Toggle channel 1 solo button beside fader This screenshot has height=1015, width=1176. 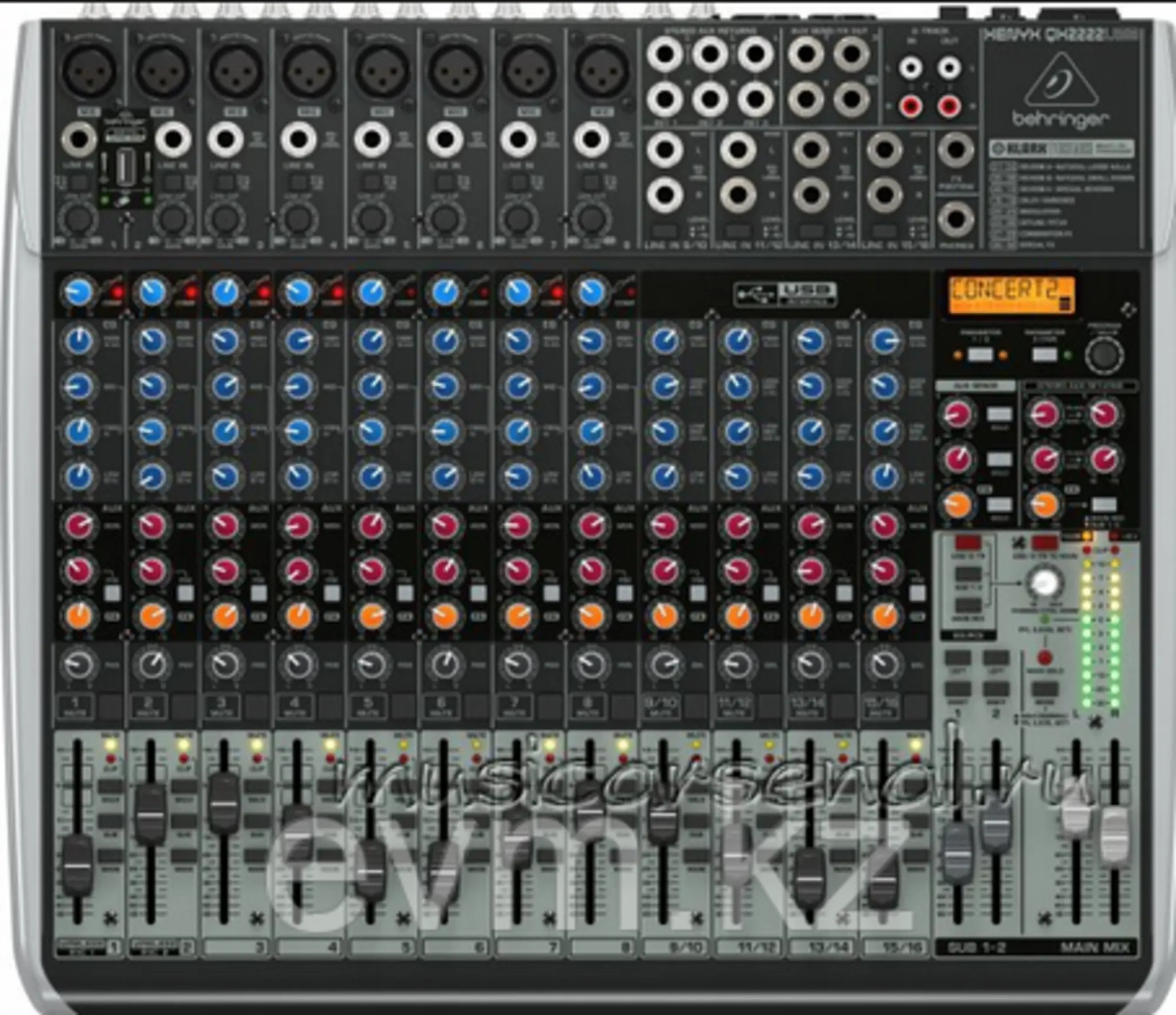111,787
